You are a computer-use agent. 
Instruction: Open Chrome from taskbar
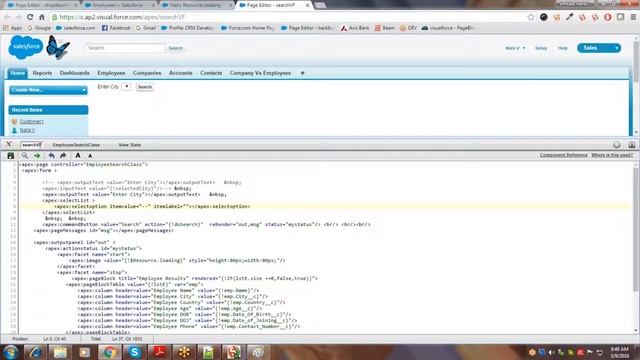[x=109, y=352]
